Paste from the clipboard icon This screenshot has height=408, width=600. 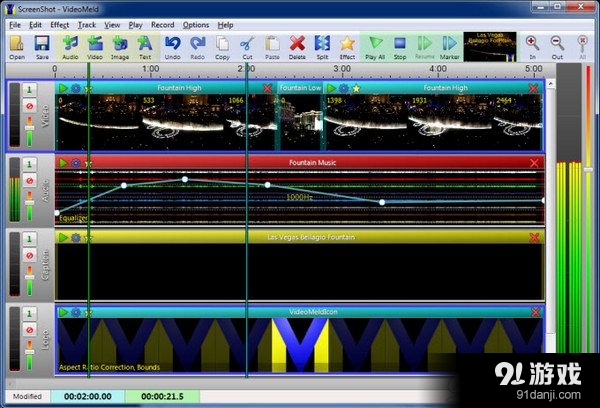tap(272, 47)
